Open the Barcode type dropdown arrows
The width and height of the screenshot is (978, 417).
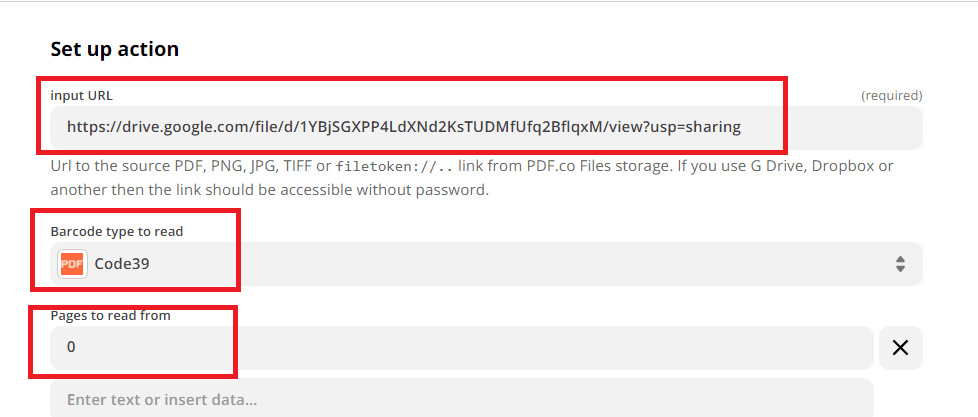point(900,264)
